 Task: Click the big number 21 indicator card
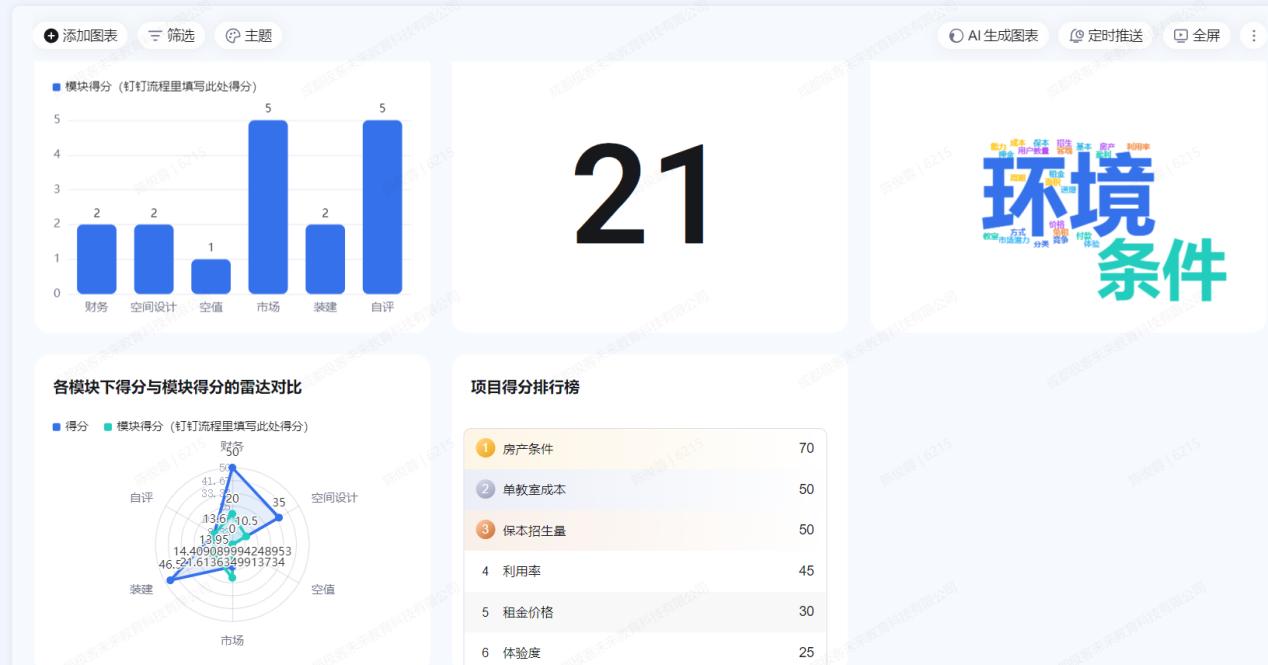coord(645,196)
